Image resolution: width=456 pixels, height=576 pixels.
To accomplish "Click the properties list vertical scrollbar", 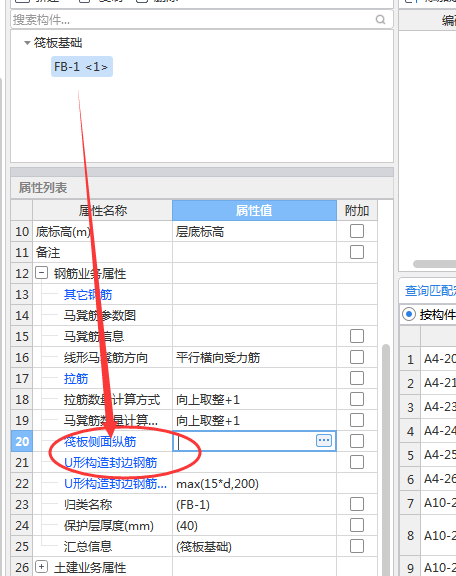I will point(385,459).
